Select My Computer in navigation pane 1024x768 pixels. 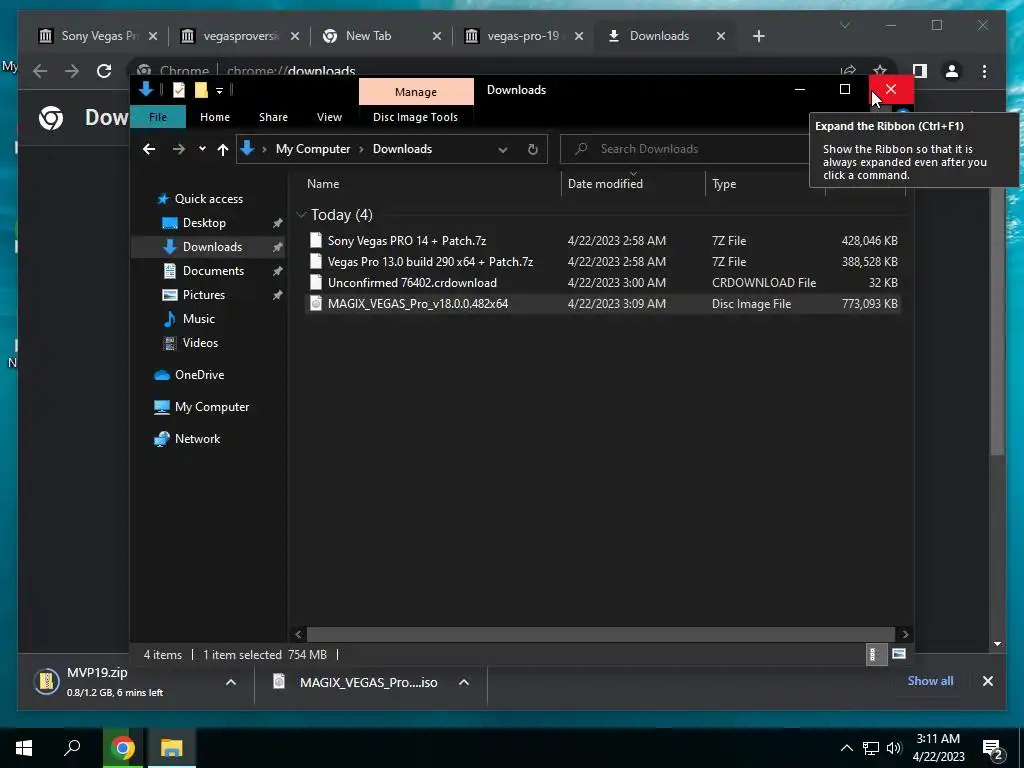tap(212, 407)
